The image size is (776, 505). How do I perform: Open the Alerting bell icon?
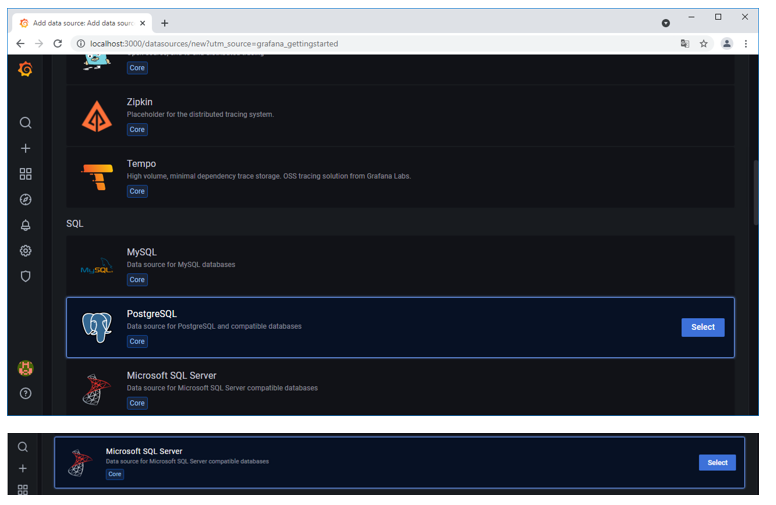pyautogui.click(x=25, y=225)
